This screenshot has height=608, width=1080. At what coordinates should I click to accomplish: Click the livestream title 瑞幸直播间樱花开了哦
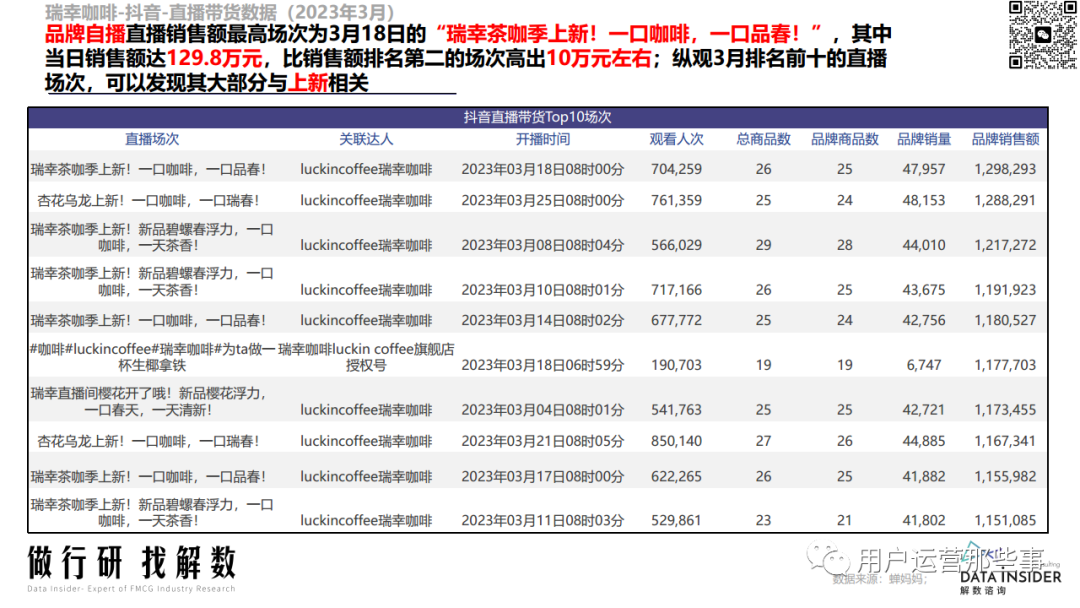pos(148,402)
